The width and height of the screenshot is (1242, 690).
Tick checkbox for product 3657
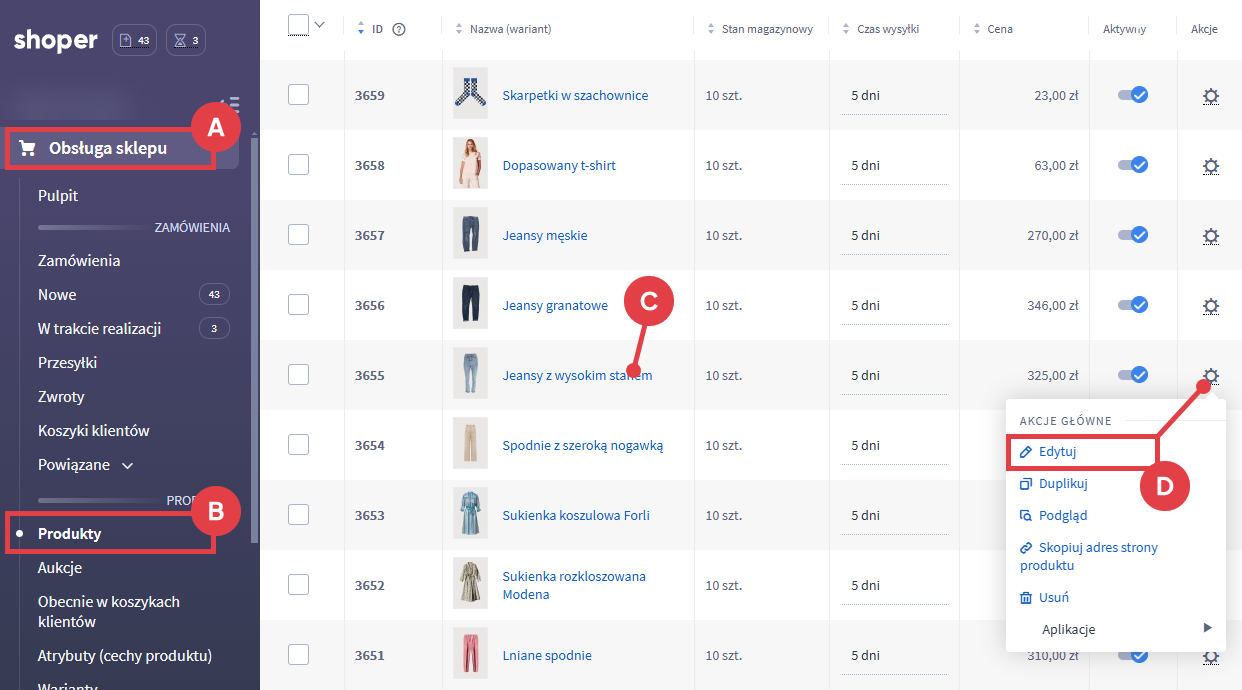click(x=298, y=235)
